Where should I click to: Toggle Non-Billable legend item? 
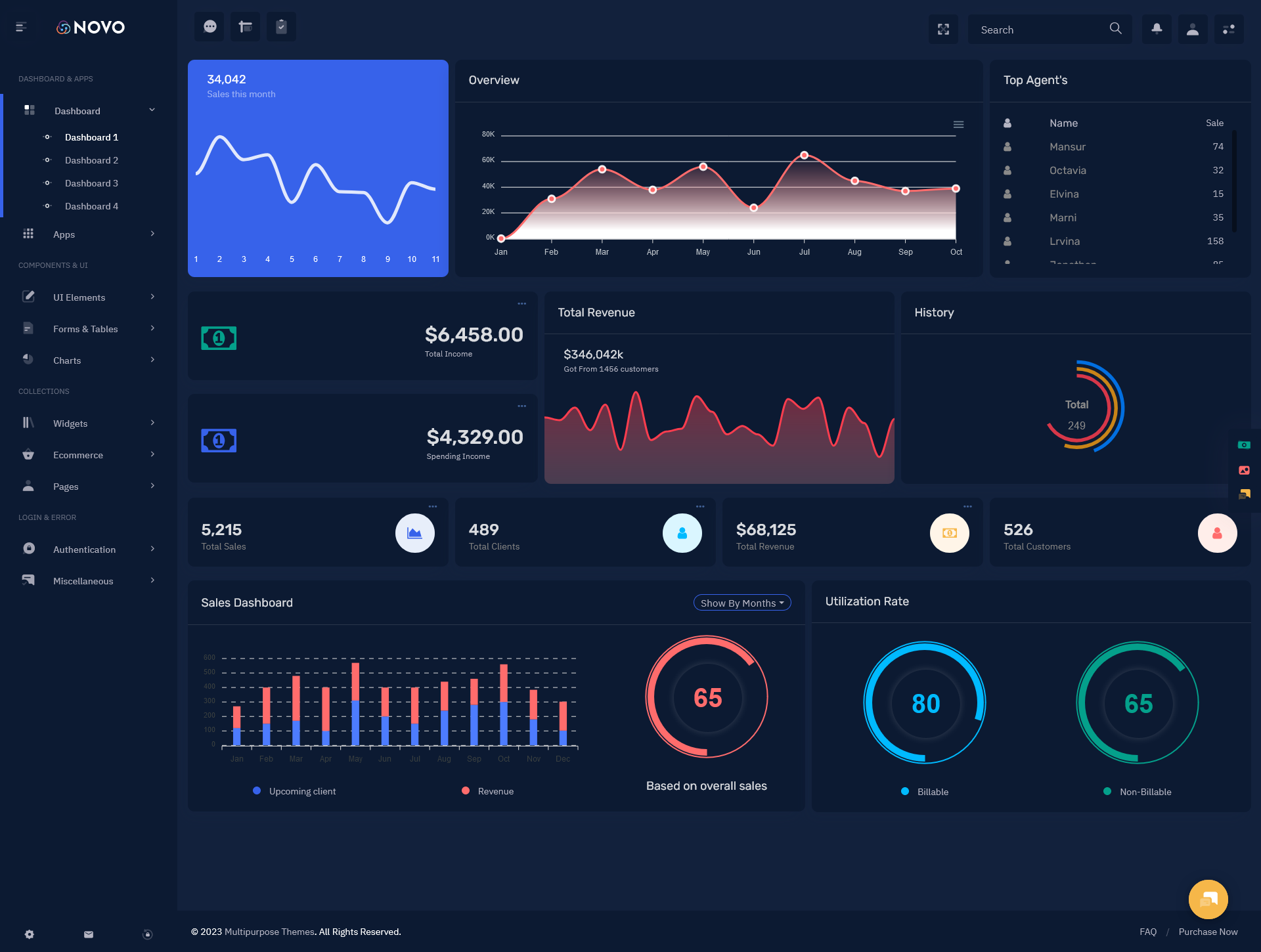point(1138,792)
